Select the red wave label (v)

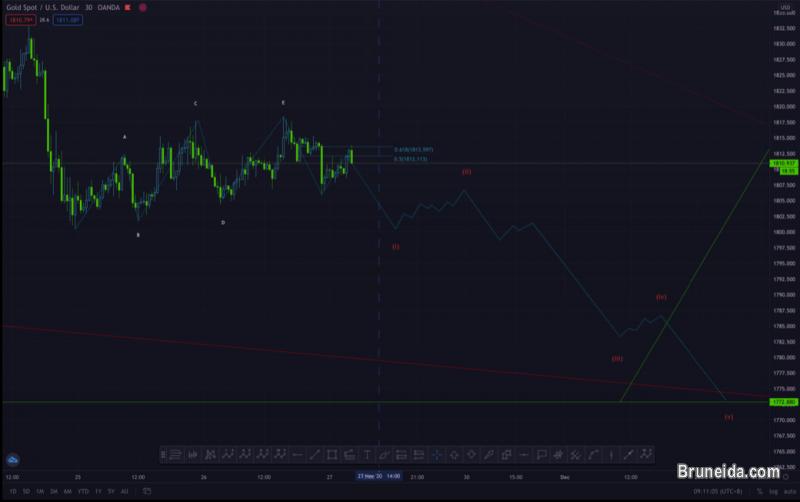click(x=729, y=417)
